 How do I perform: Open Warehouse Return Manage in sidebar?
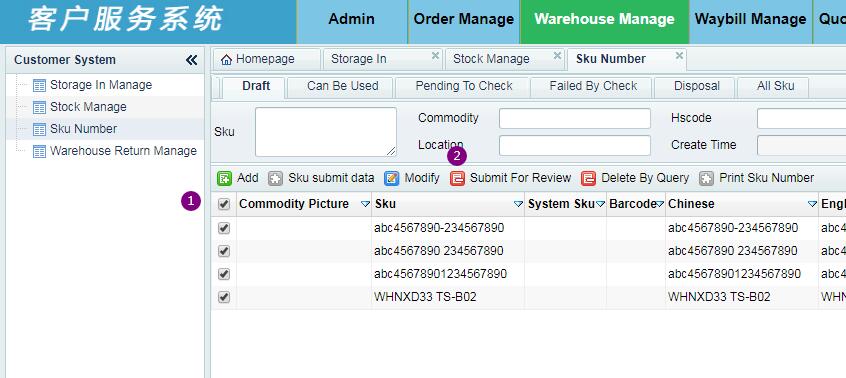pyautogui.click(x=123, y=151)
